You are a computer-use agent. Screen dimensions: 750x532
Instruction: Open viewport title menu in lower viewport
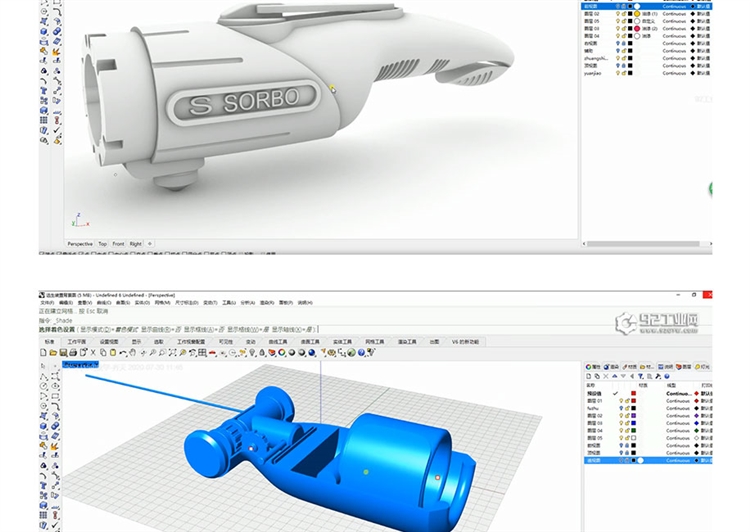point(80,365)
